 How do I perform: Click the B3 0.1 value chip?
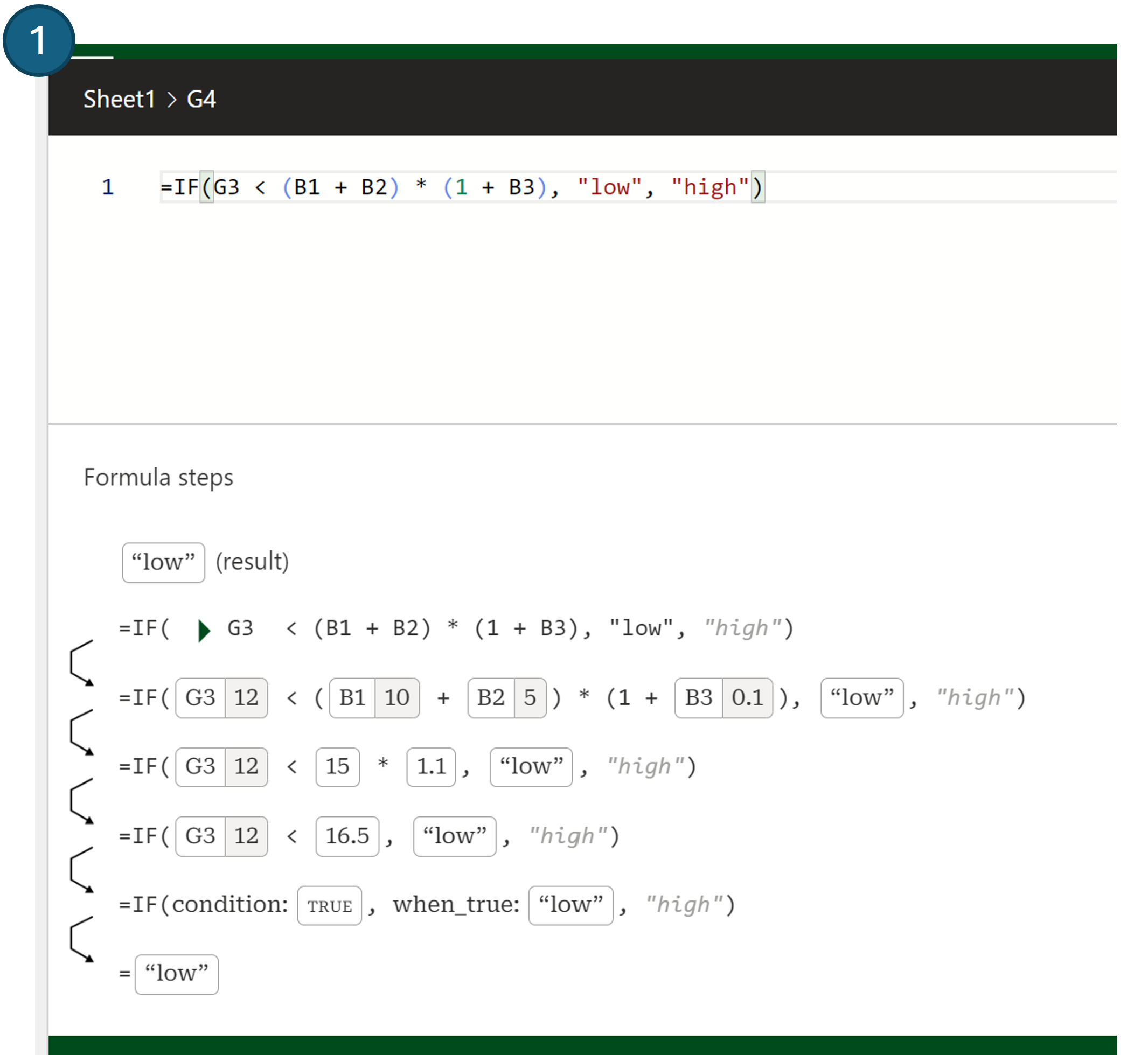coord(723,697)
